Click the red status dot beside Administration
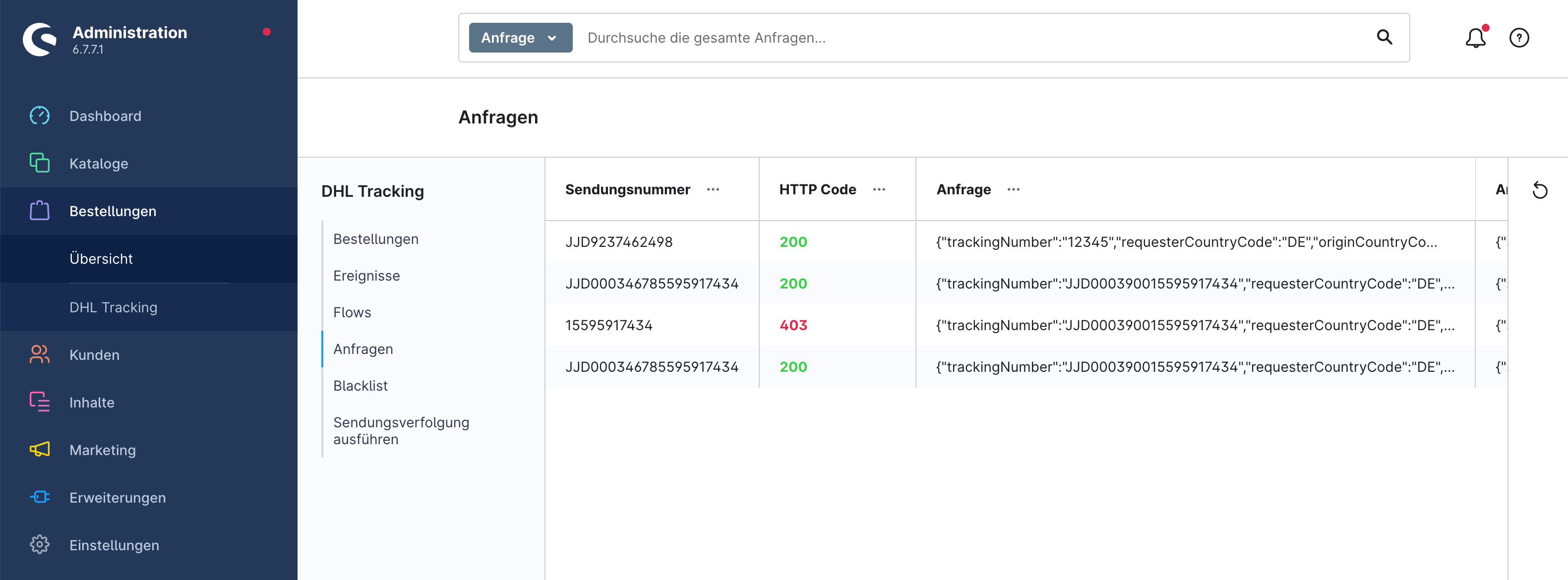Screen dimensions: 1568x580 pos(267,32)
